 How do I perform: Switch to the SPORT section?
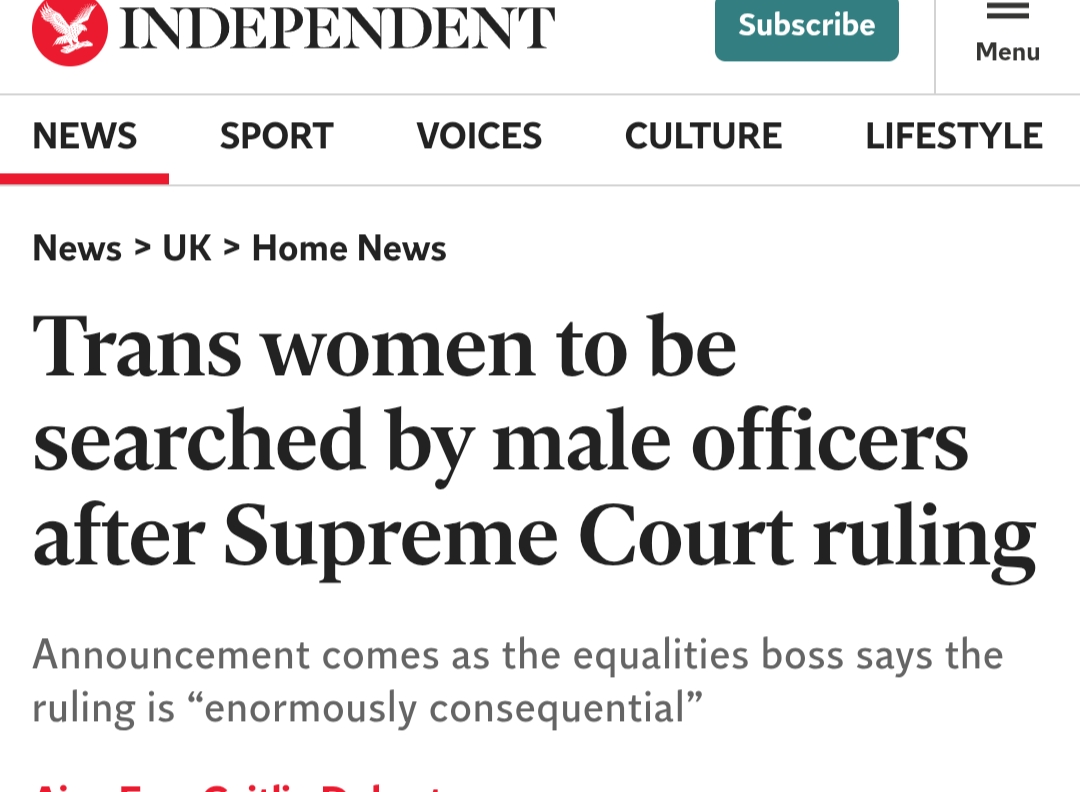(x=276, y=136)
